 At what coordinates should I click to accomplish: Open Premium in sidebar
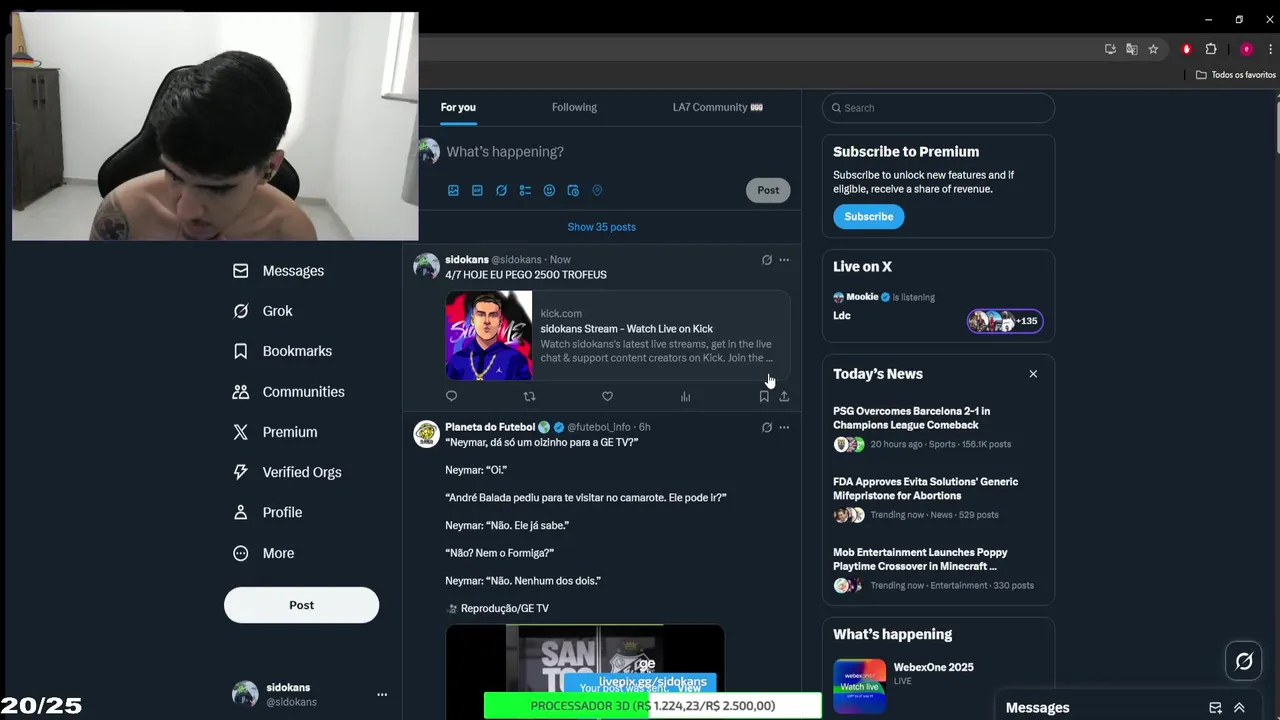point(275,432)
